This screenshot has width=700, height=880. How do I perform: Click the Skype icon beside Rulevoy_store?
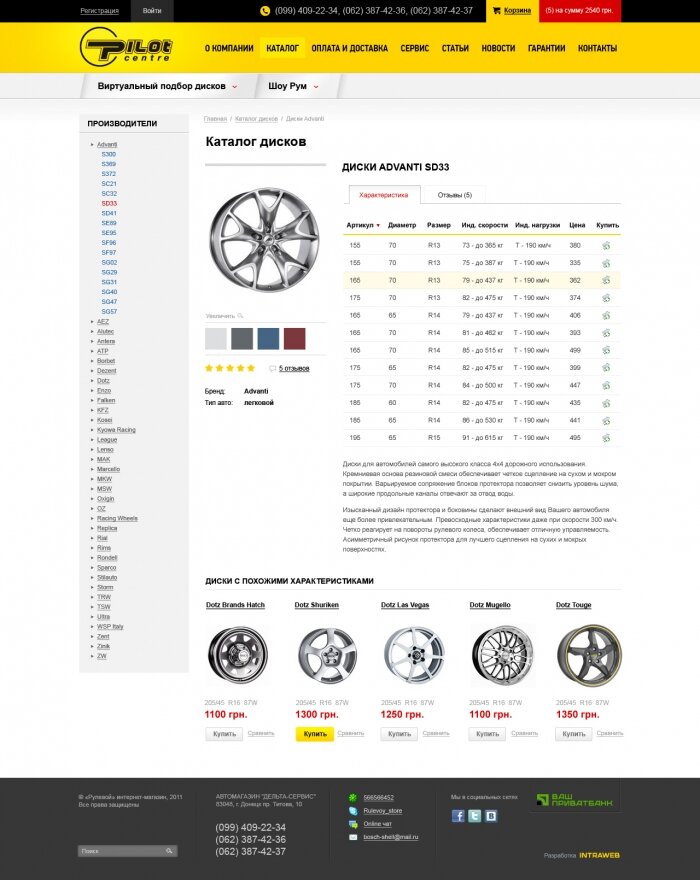coord(353,811)
